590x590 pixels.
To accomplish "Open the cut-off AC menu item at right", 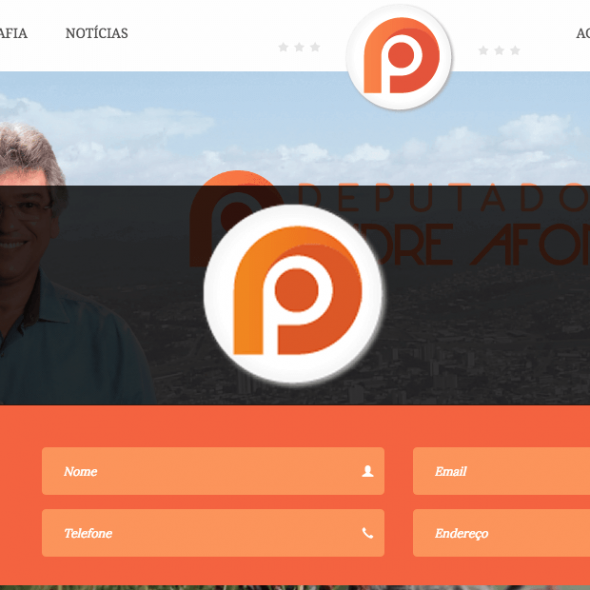I will (x=583, y=33).
